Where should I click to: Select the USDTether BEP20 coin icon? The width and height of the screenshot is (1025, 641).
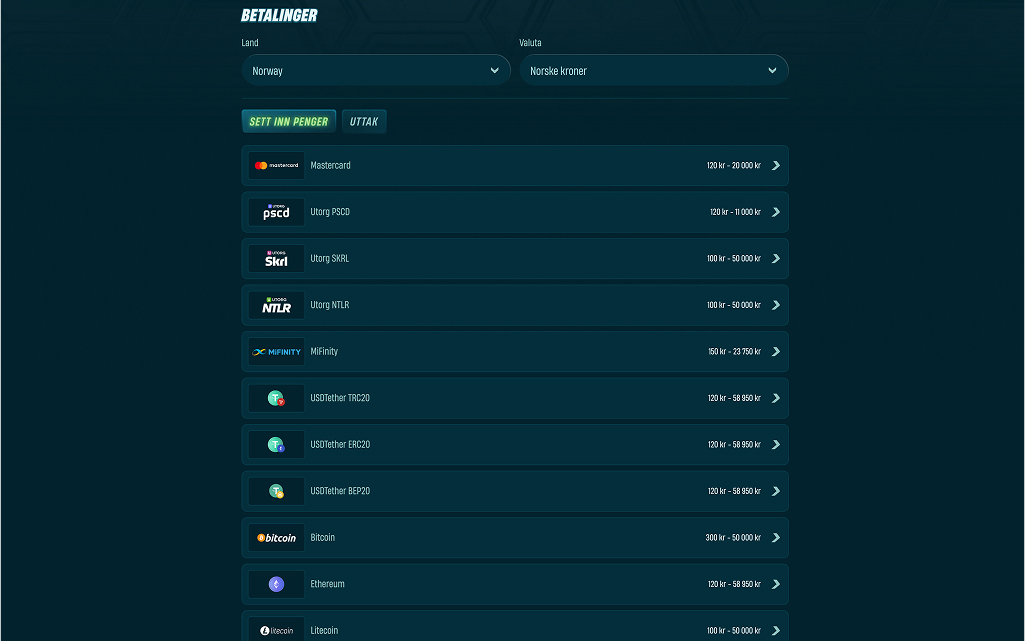(276, 491)
